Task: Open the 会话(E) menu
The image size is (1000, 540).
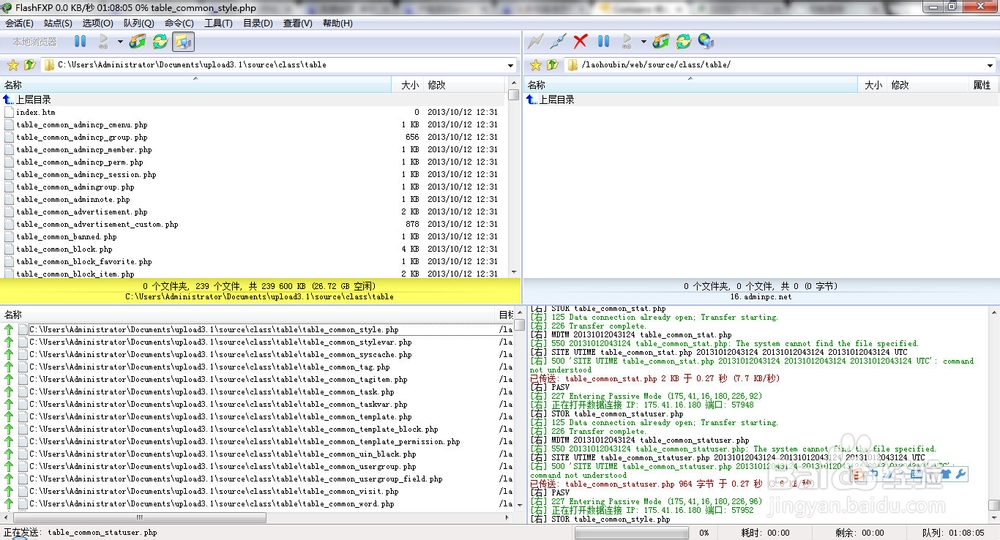Action: [x=19, y=23]
